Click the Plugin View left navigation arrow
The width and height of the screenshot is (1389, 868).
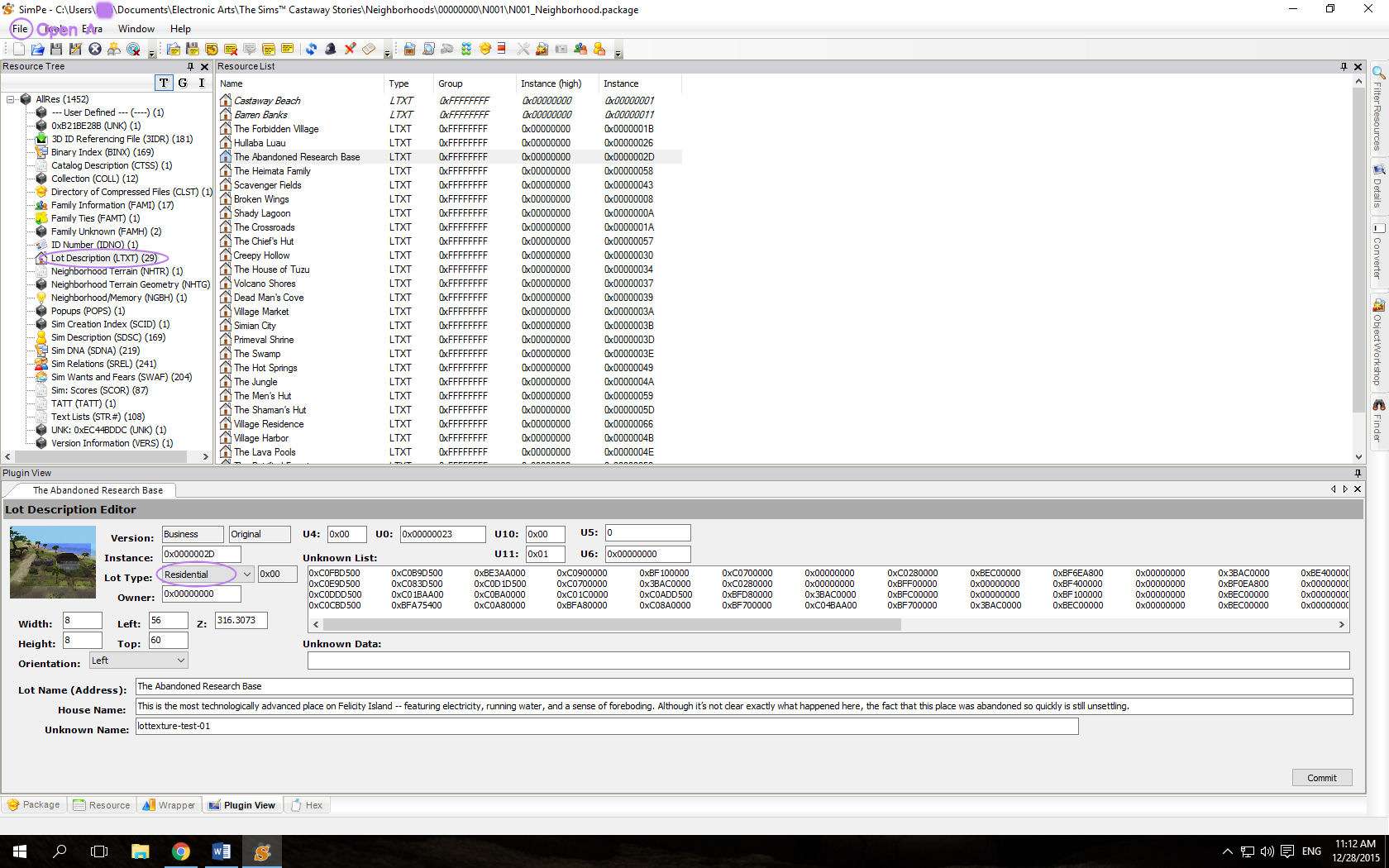click(1333, 489)
